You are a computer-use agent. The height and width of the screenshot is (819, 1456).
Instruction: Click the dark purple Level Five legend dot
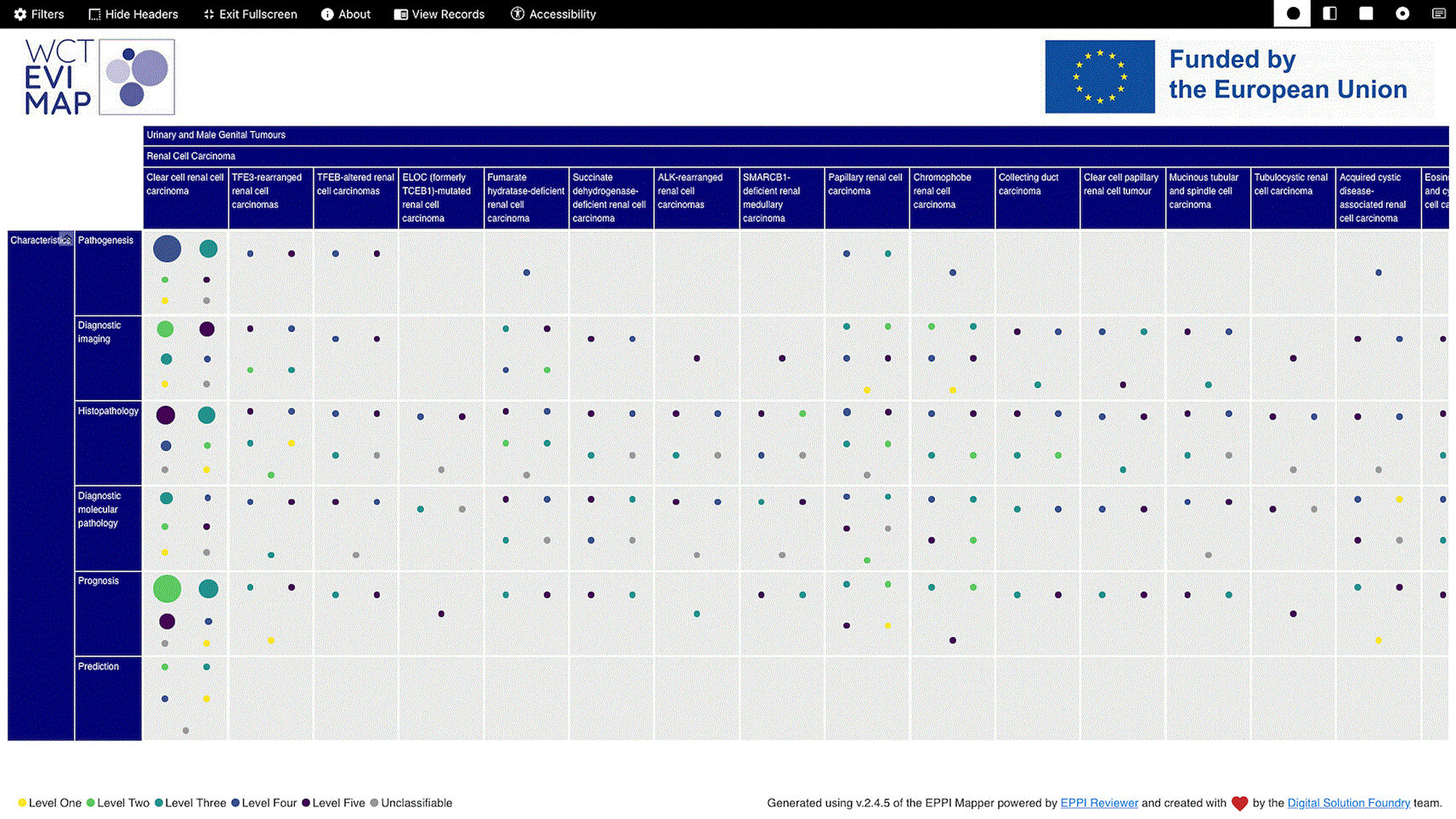click(x=306, y=803)
